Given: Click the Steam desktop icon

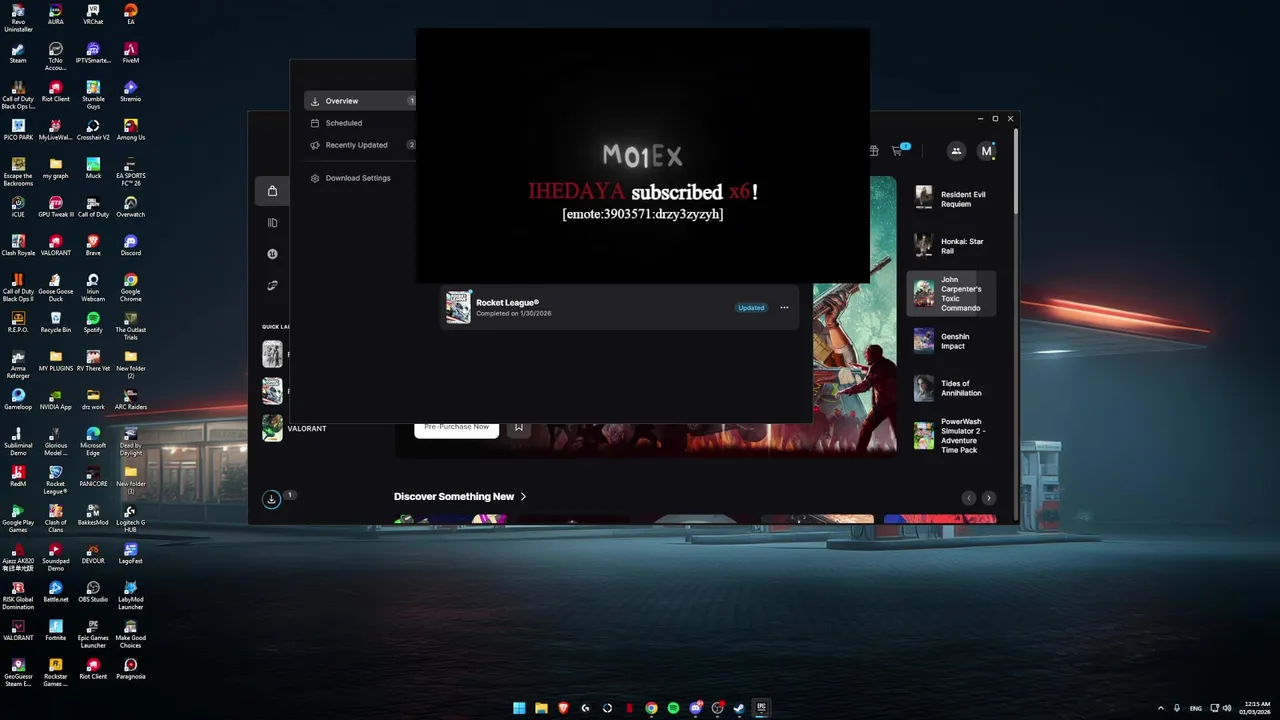Looking at the screenshot, I should 18,53.
